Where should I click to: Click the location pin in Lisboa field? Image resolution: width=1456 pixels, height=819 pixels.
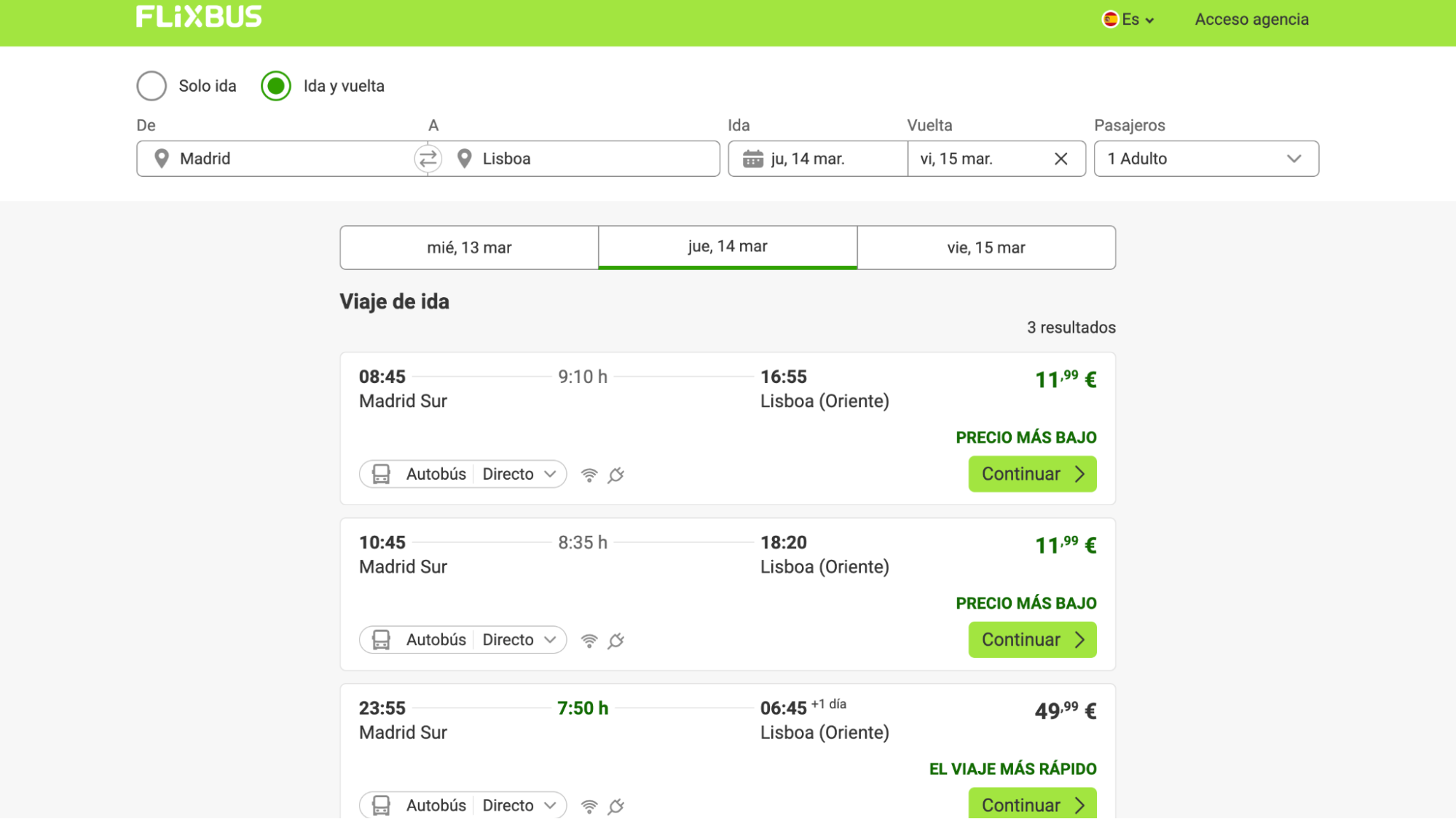(x=465, y=158)
